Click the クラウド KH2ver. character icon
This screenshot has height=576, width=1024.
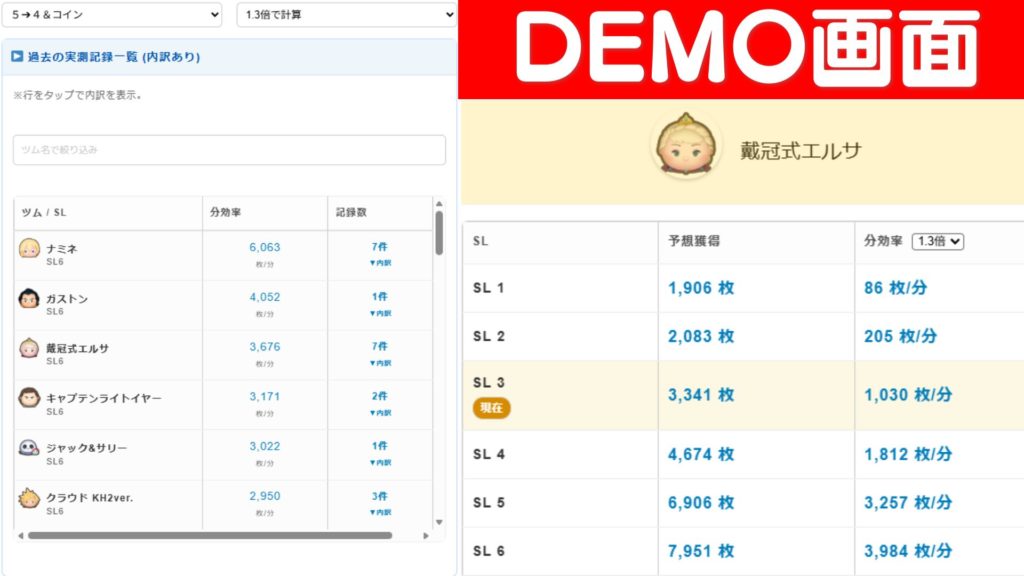[29, 498]
